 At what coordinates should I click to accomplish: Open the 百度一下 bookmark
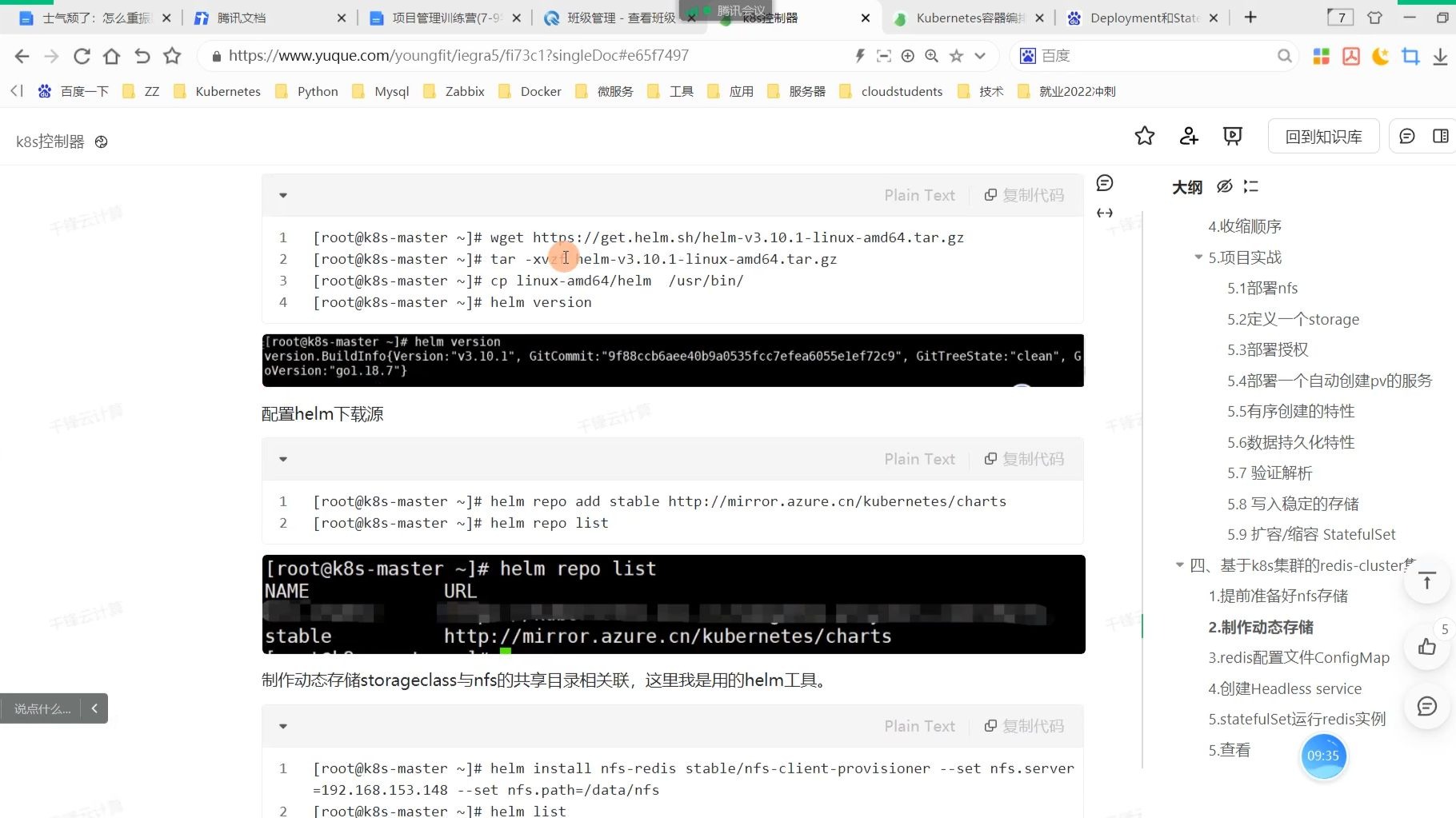click(74, 91)
